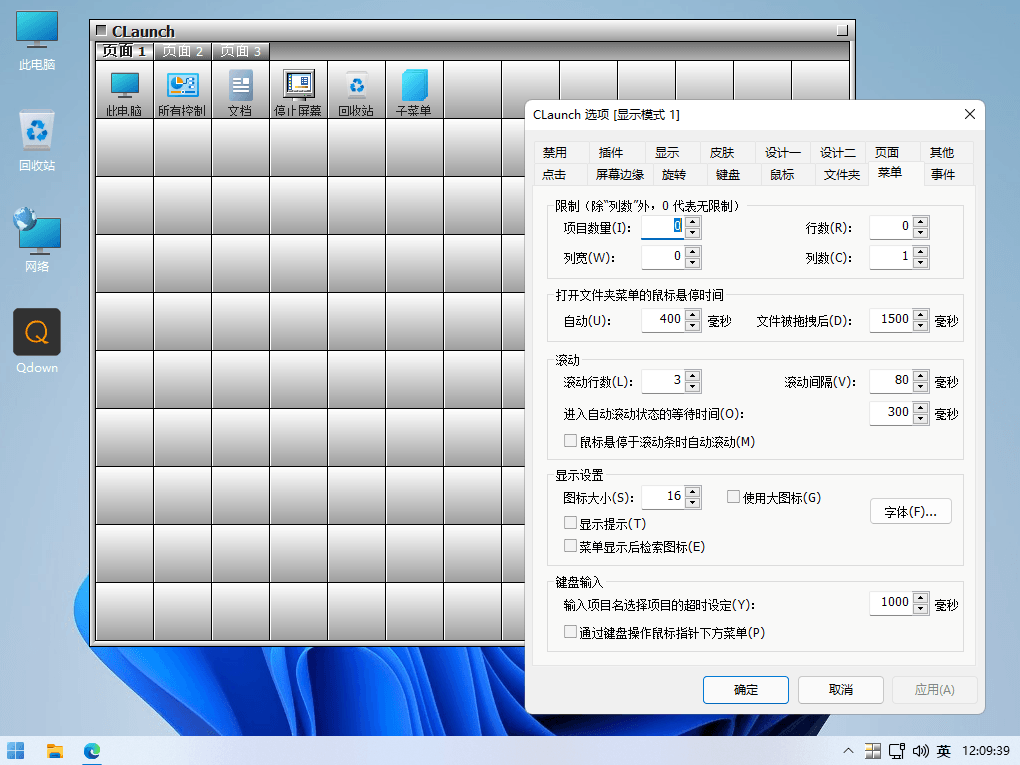Image resolution: width=1020 pixels, height=765 pixels.
Task: Show hidden tray icons chevron
Action: click(848, 751)
